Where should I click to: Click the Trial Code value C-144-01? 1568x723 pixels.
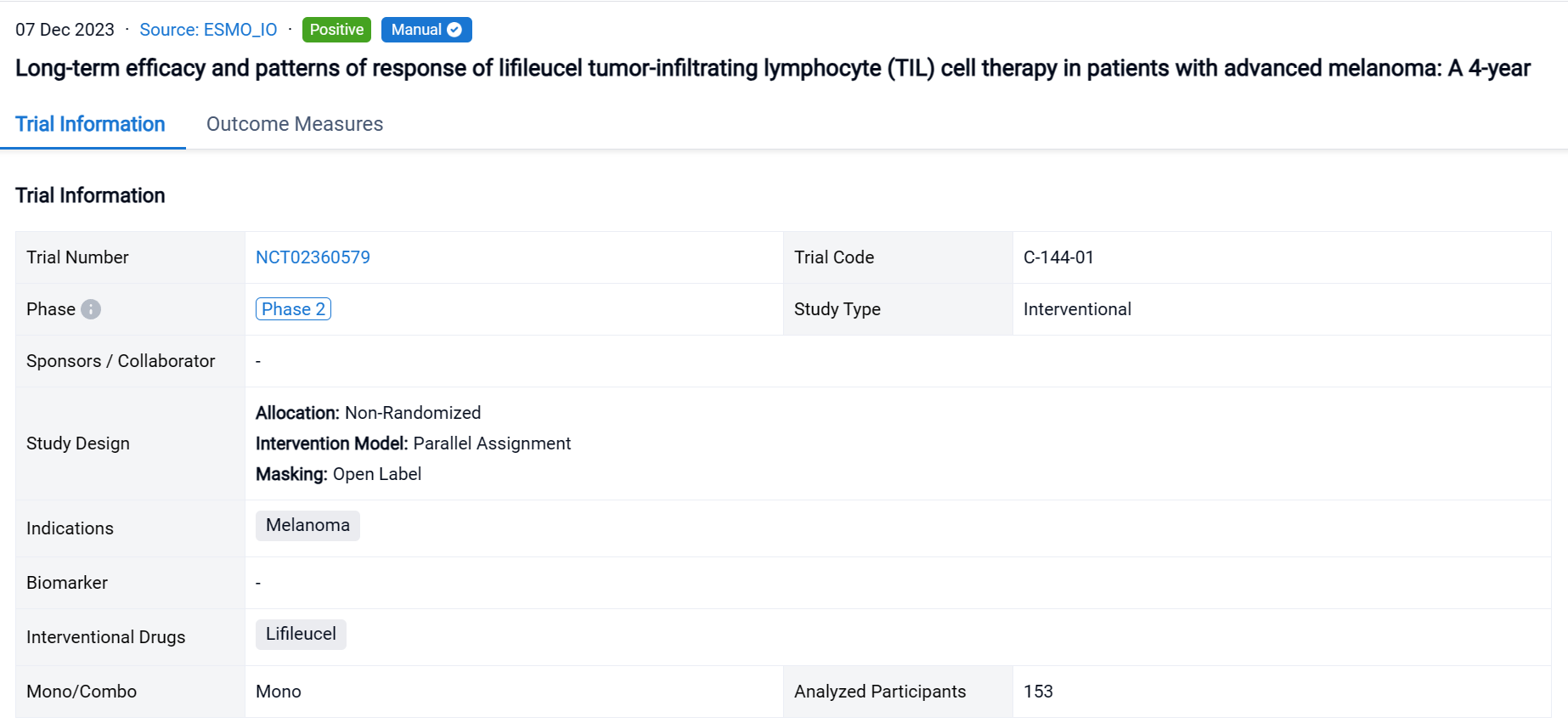pyautogui.click(x=1058, y=257)
